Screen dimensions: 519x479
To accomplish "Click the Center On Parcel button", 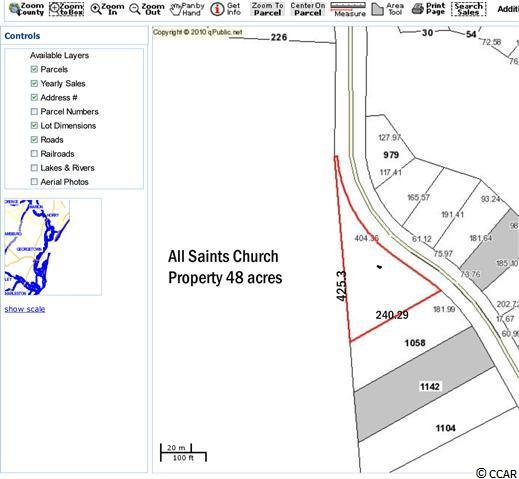I will point(308,9).
